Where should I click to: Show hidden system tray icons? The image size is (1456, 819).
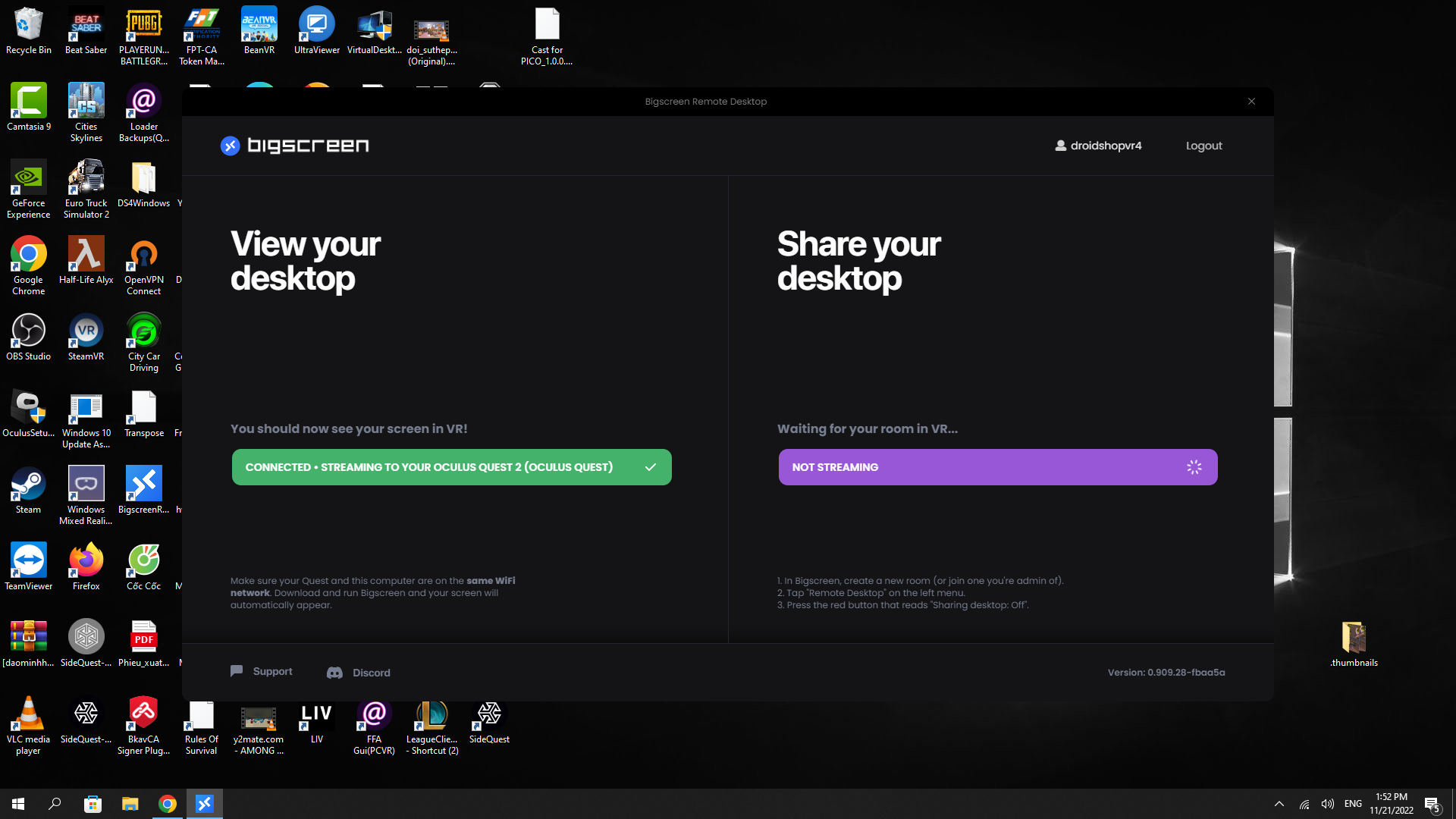[1279, 804]
